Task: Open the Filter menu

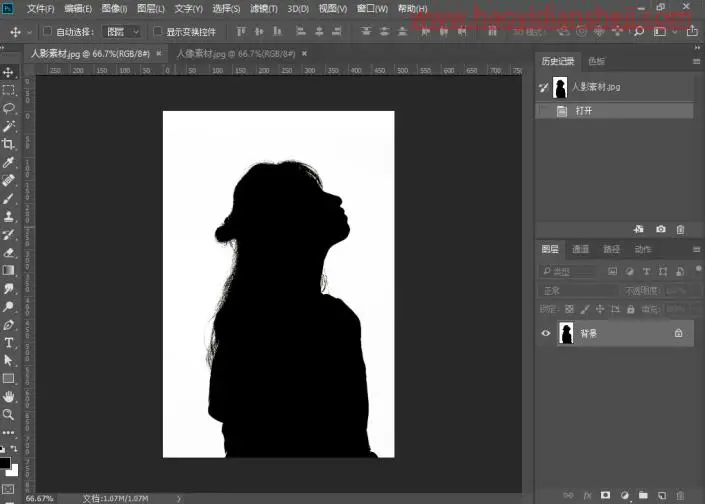Action: click(x=263, y=9)
